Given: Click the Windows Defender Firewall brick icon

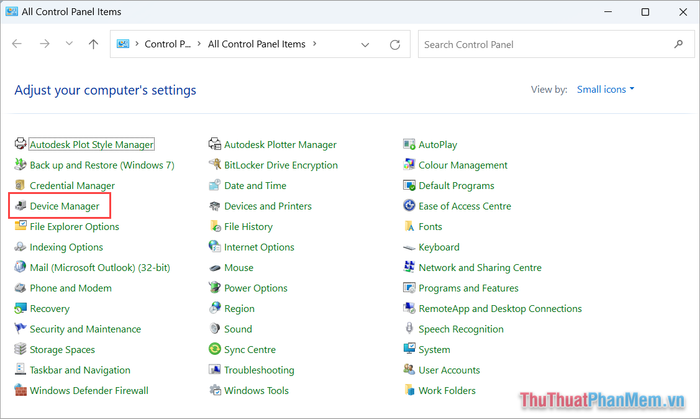Looking at the screenshot, I should 21,390.
